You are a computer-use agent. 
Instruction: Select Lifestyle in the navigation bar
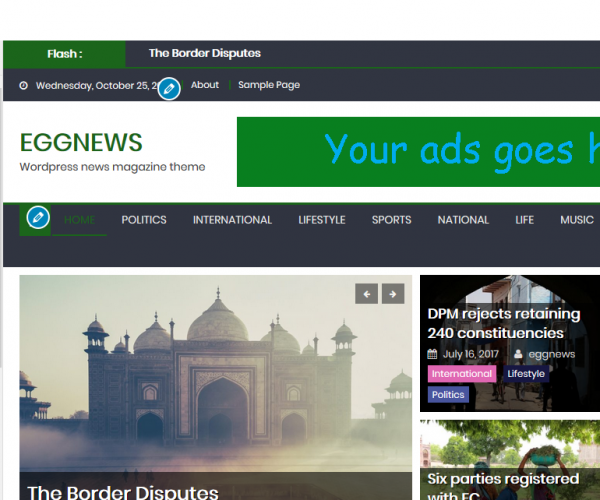pos(322,220)
